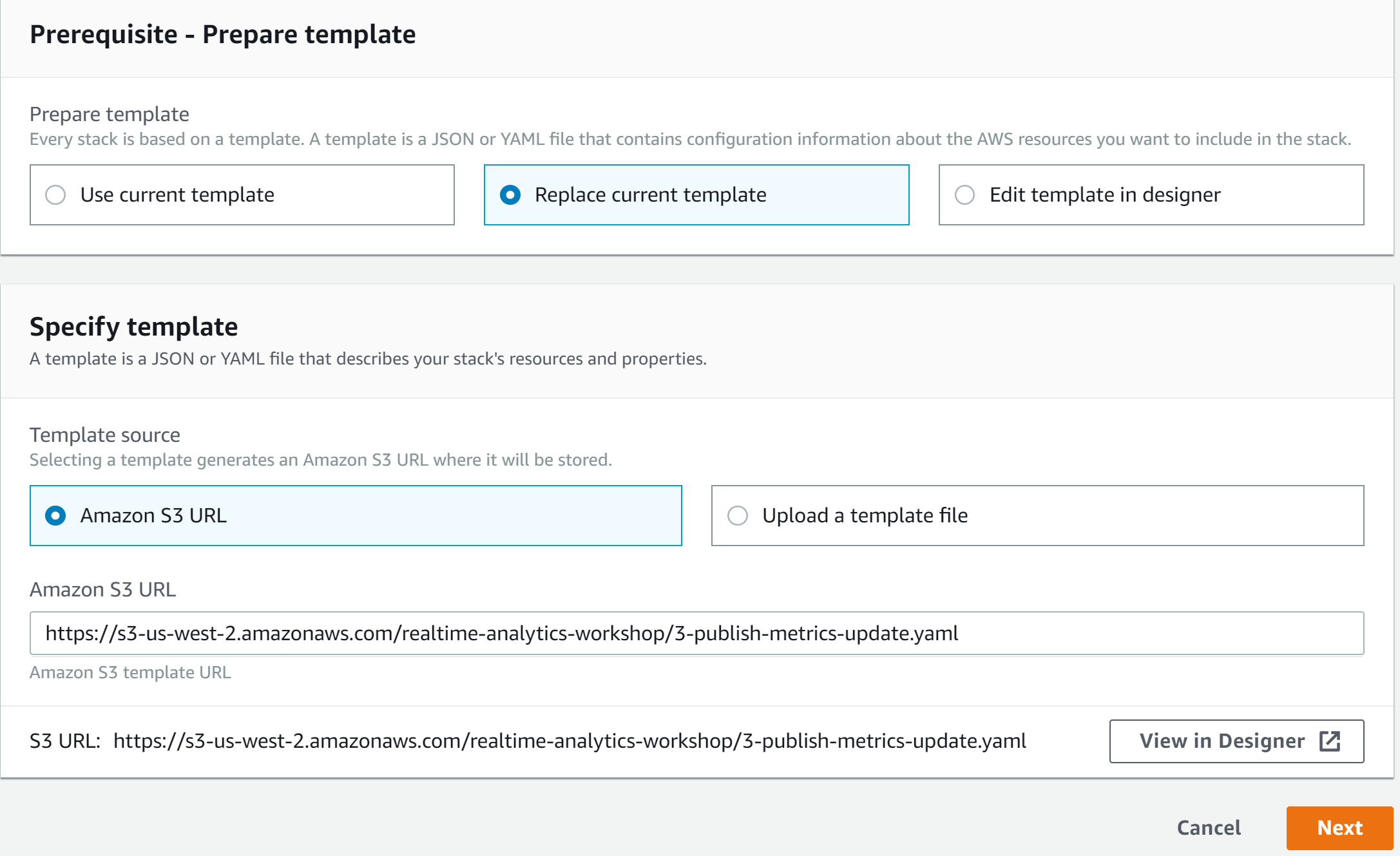Pick Amazon S3 URL as template source
This screenshot has height=856, width=1400.
click(x=356, y=515)
